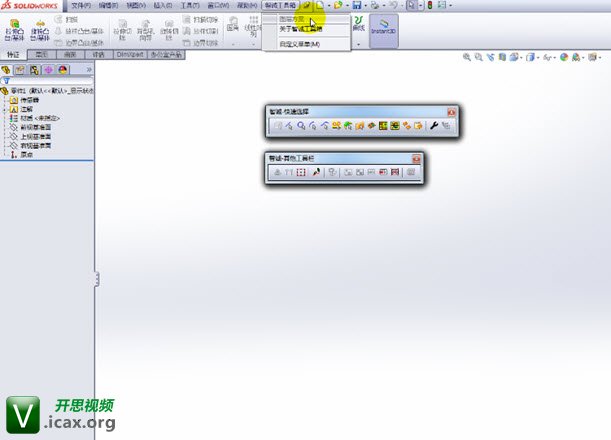Select the Revolved Cut tool

pyautogui.click(x=169, y=30)
